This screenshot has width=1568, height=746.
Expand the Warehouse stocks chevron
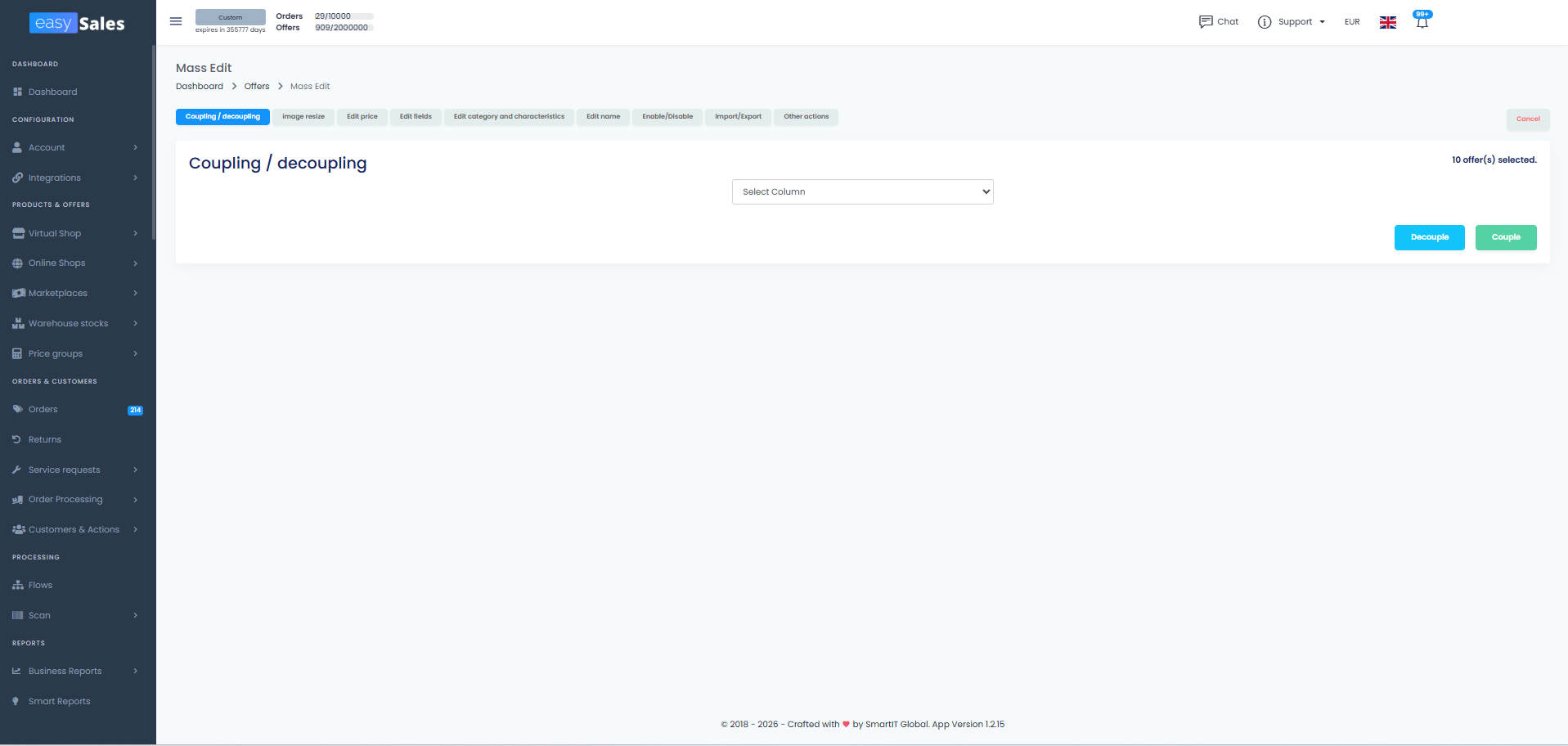point(135,323)
